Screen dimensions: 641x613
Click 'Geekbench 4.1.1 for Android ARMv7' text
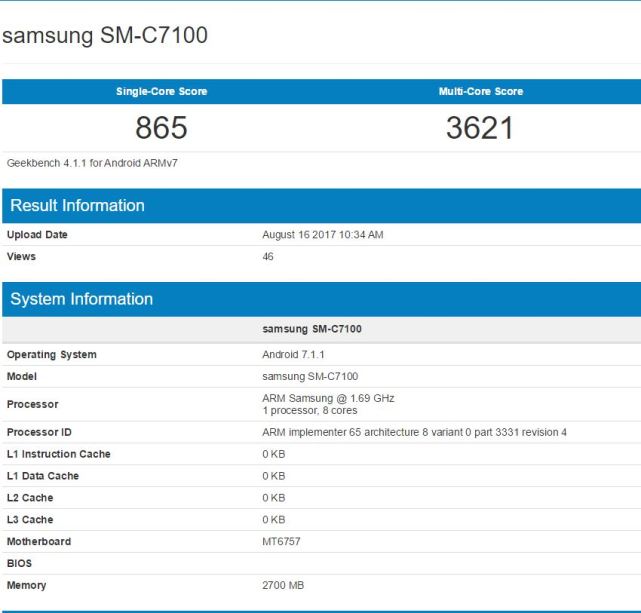click(x=92, y=163)
